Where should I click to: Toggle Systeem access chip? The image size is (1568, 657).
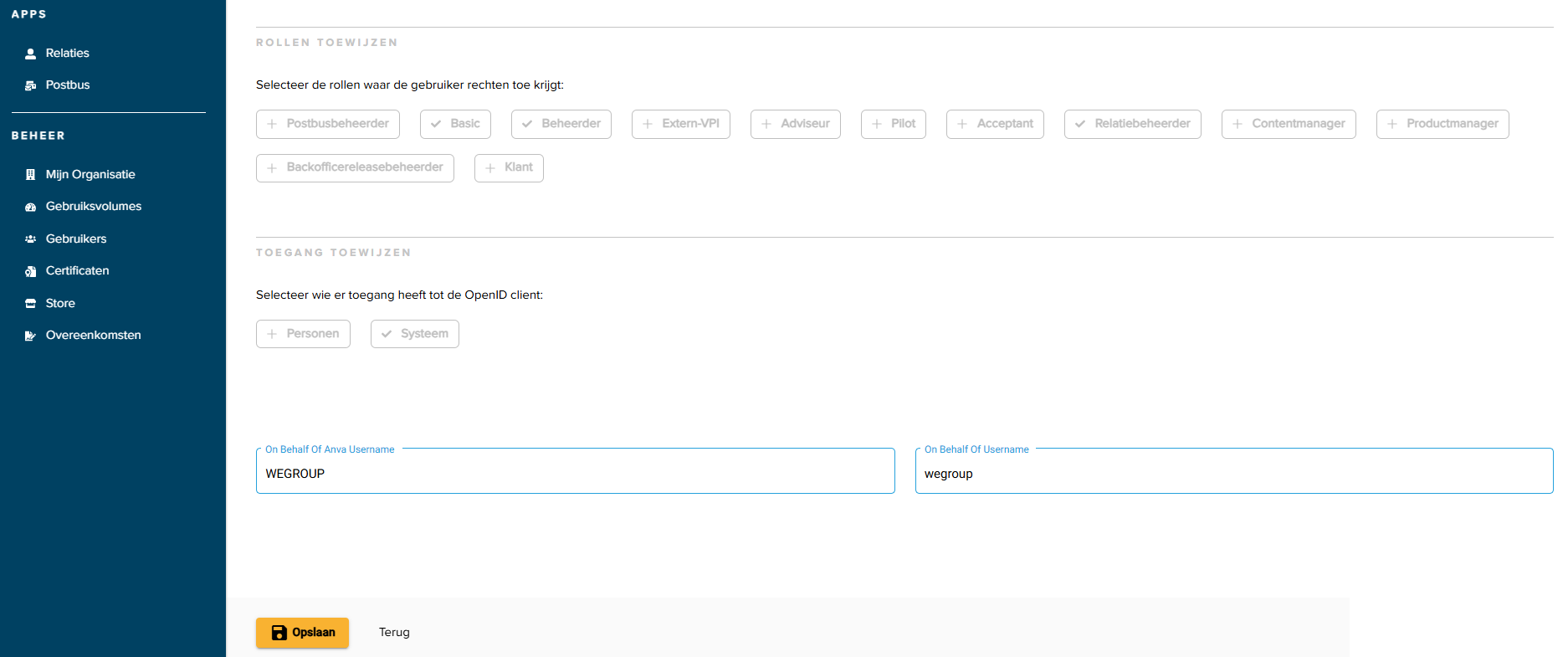[415, 334]
